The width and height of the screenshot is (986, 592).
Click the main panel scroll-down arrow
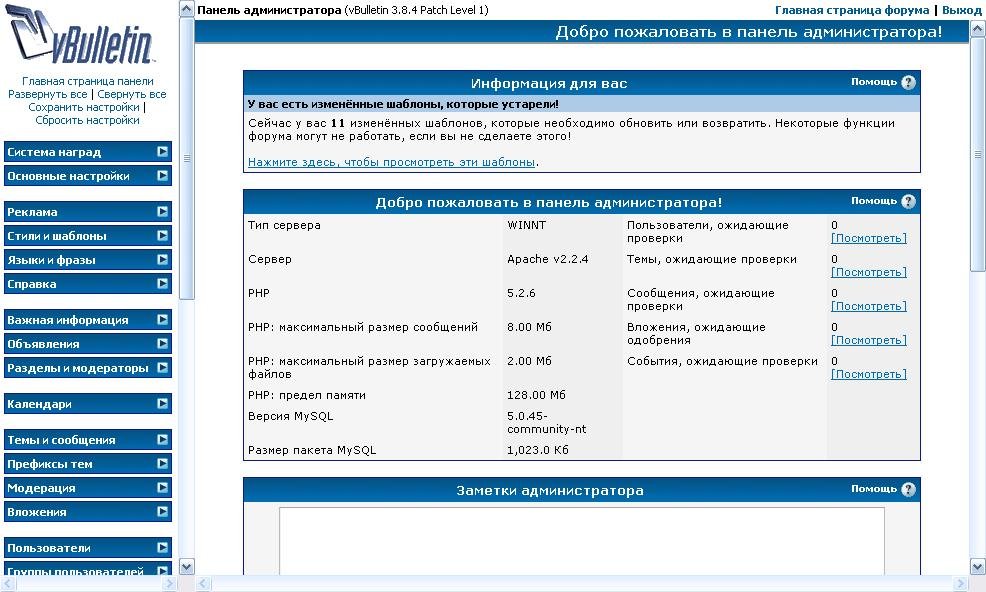(x=978, y=566)
